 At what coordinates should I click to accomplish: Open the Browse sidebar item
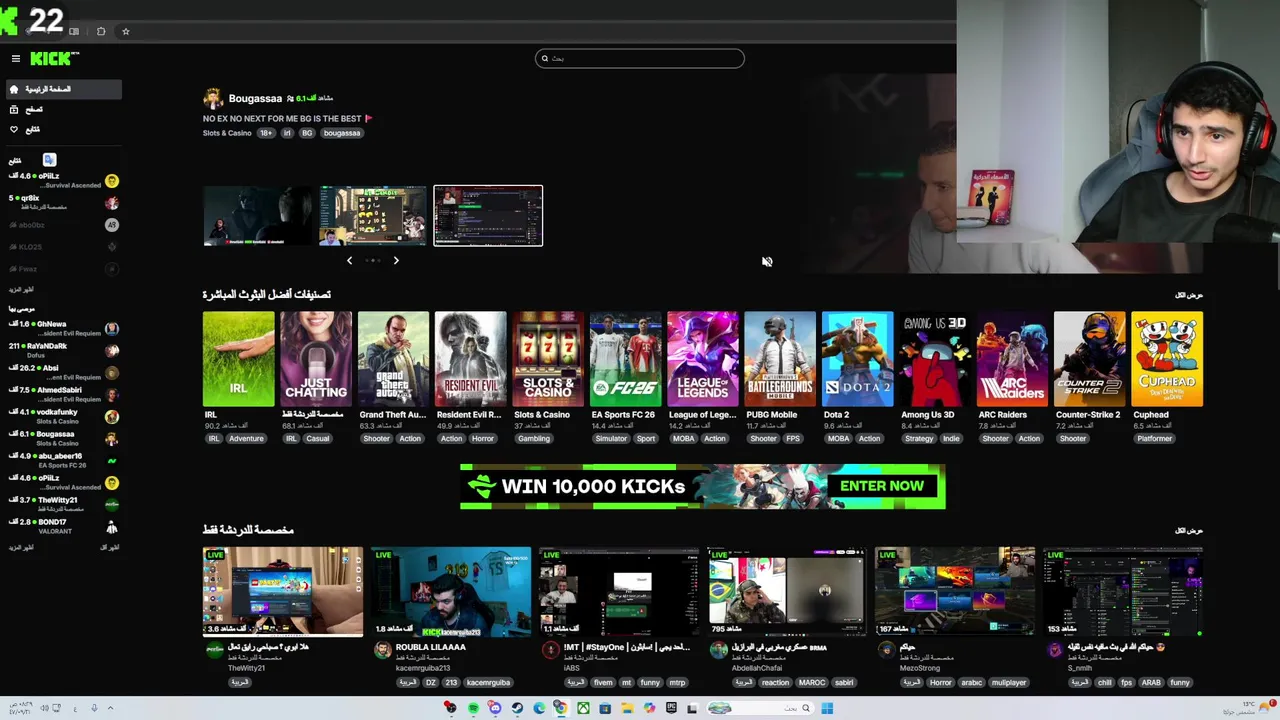pos(62,109)
